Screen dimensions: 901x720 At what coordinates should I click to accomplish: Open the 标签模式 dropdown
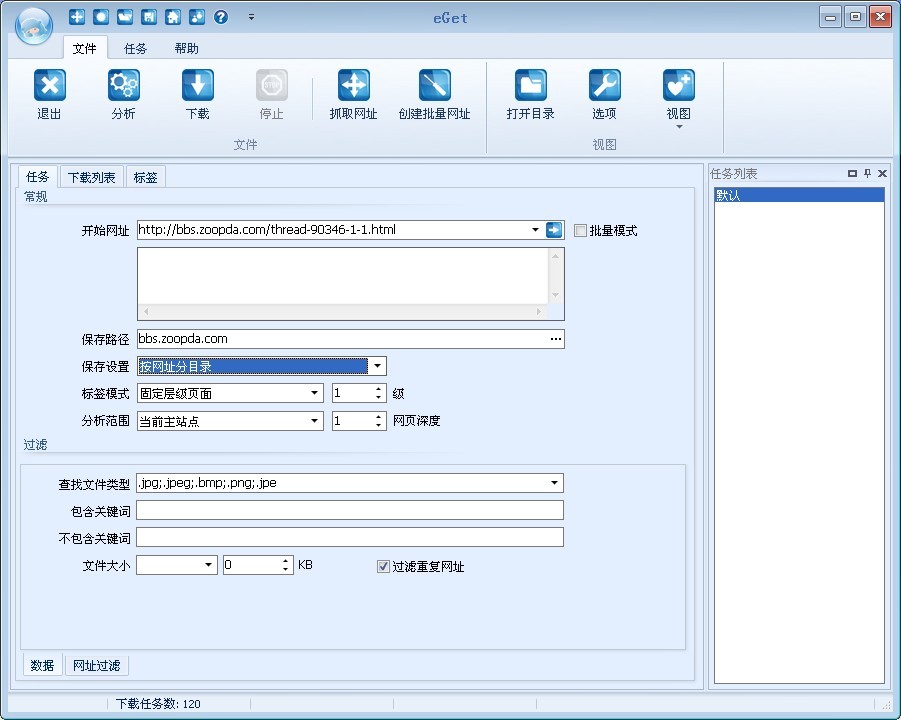tap(314, 393)
